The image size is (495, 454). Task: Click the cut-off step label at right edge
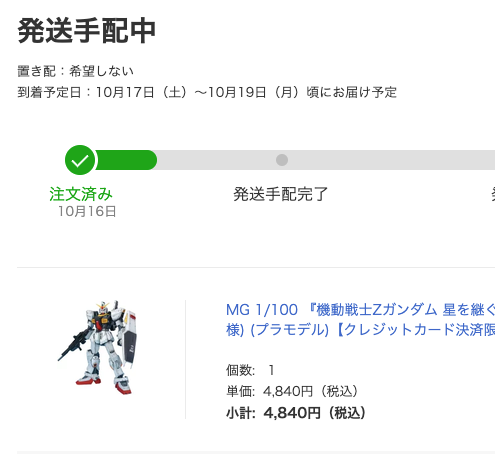coord(493,194)
